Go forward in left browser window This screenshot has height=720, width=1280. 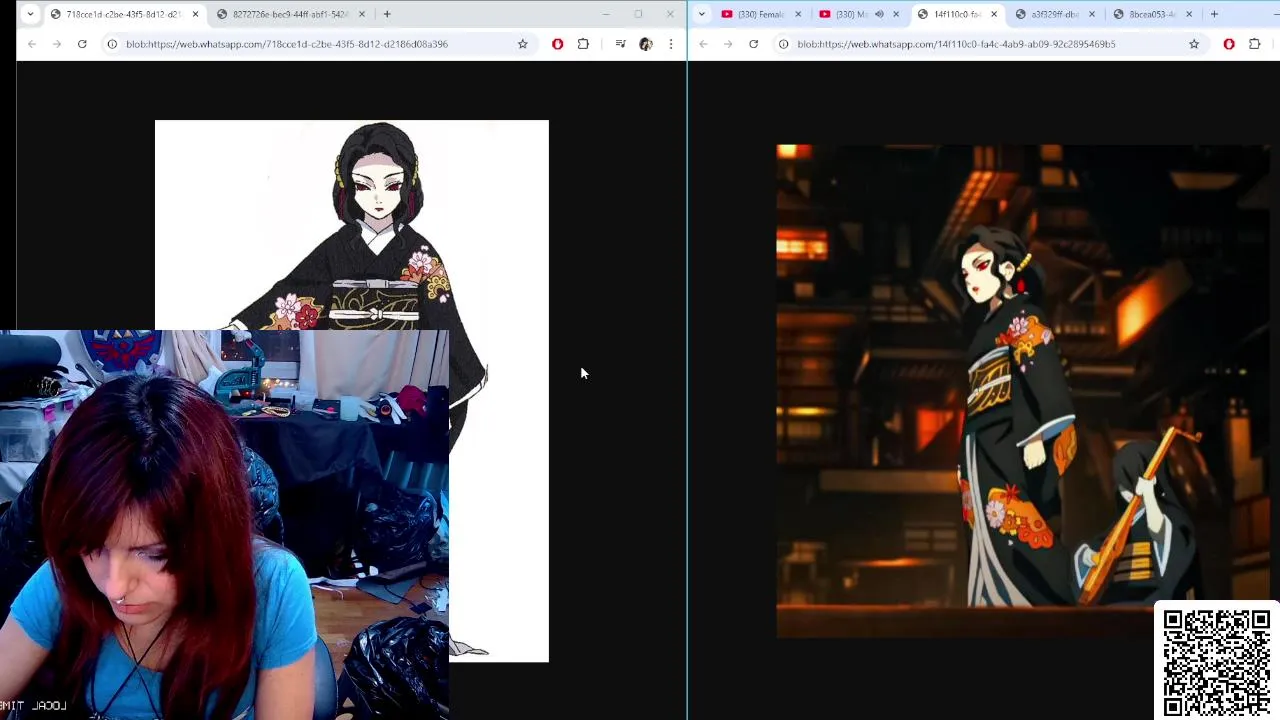(x=57, y=44)
